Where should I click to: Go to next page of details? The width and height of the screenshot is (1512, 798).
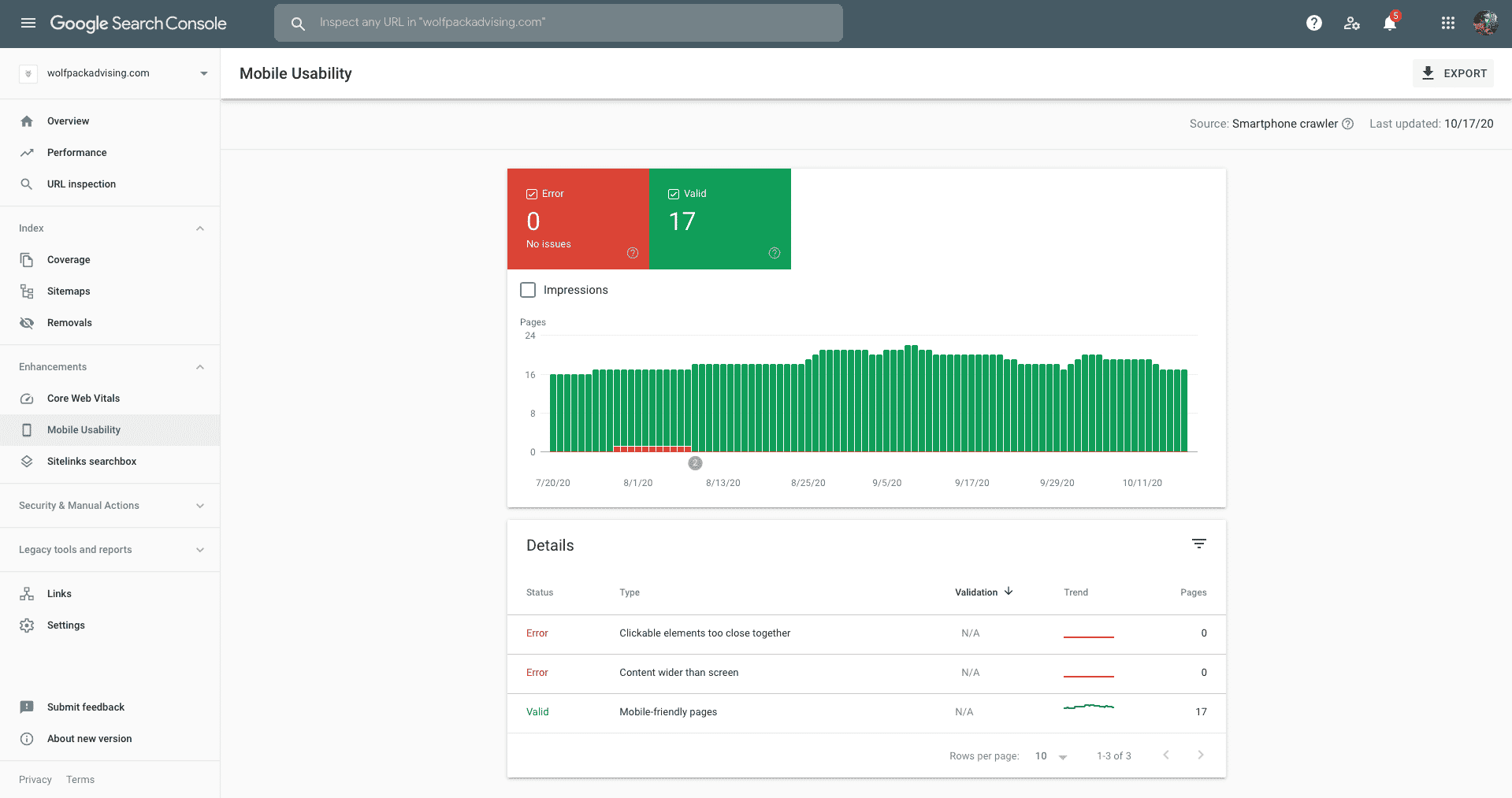(x=1201, y=755)
